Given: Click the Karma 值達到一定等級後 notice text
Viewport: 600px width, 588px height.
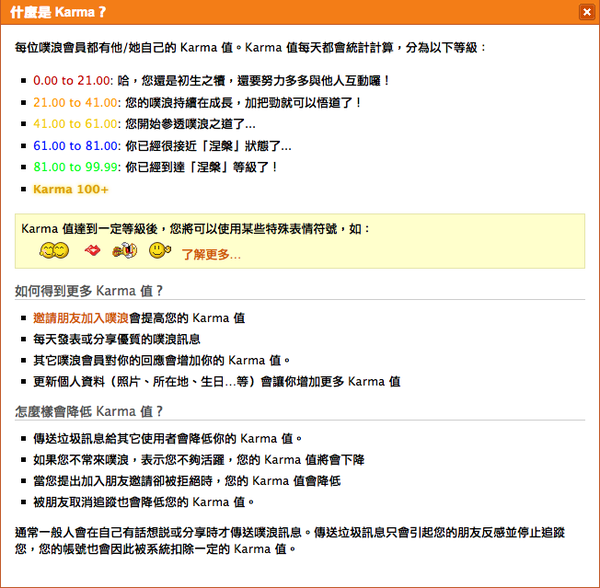Looking at the screenshot, I should coord(196,229).
